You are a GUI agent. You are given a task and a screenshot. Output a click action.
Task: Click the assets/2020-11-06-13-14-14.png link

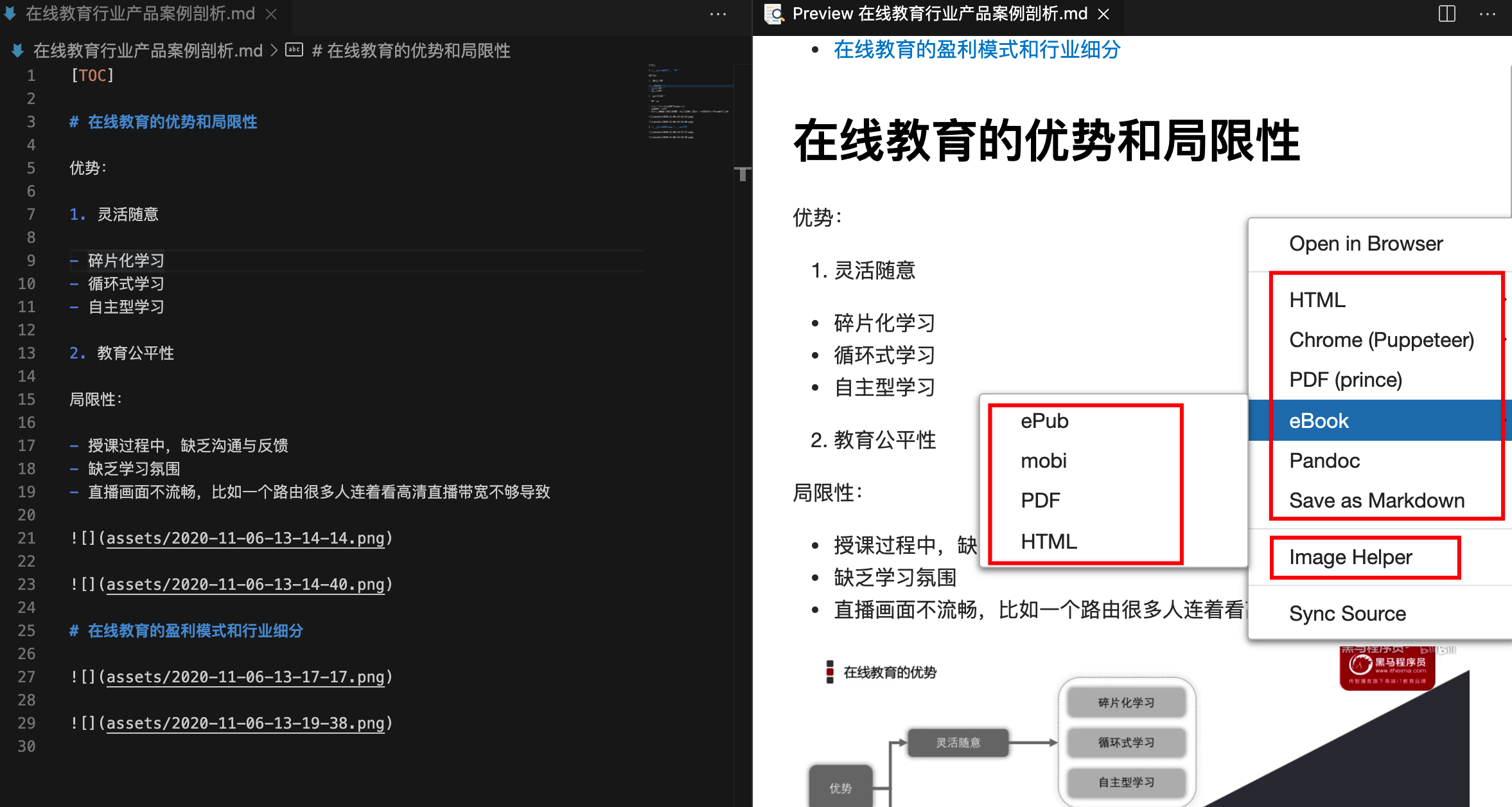(245, 538)
